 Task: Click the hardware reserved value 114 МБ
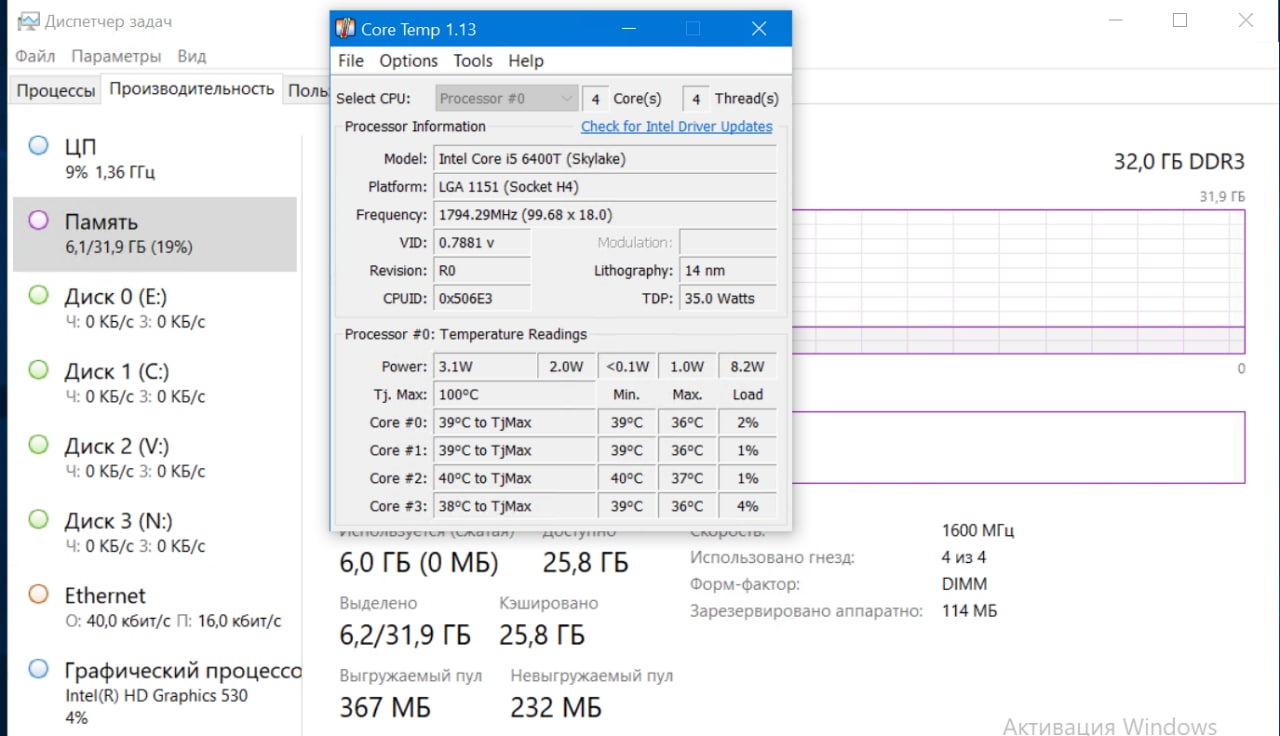pos(969,611)
